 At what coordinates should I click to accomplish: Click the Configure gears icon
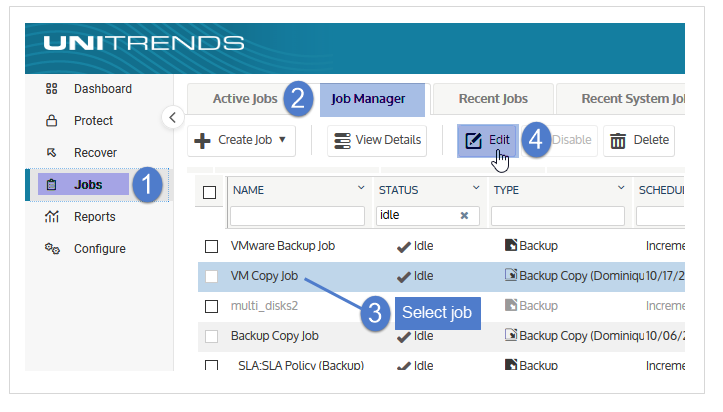pos(52,249)
